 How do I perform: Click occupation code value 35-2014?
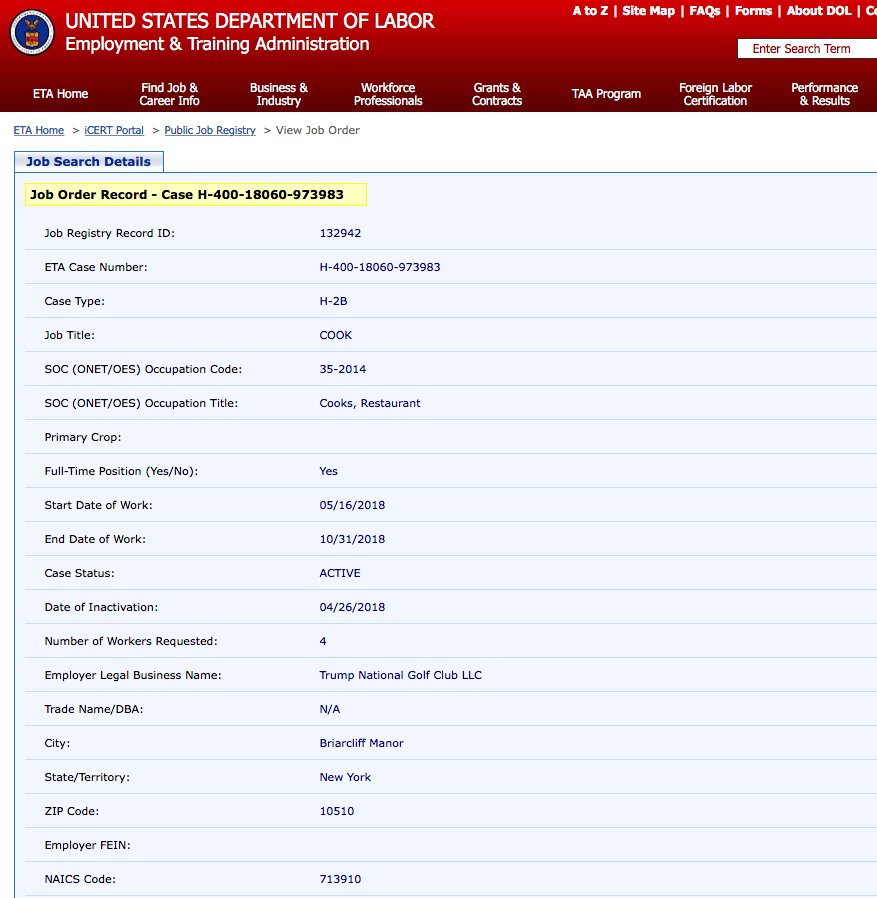(343, 369)
